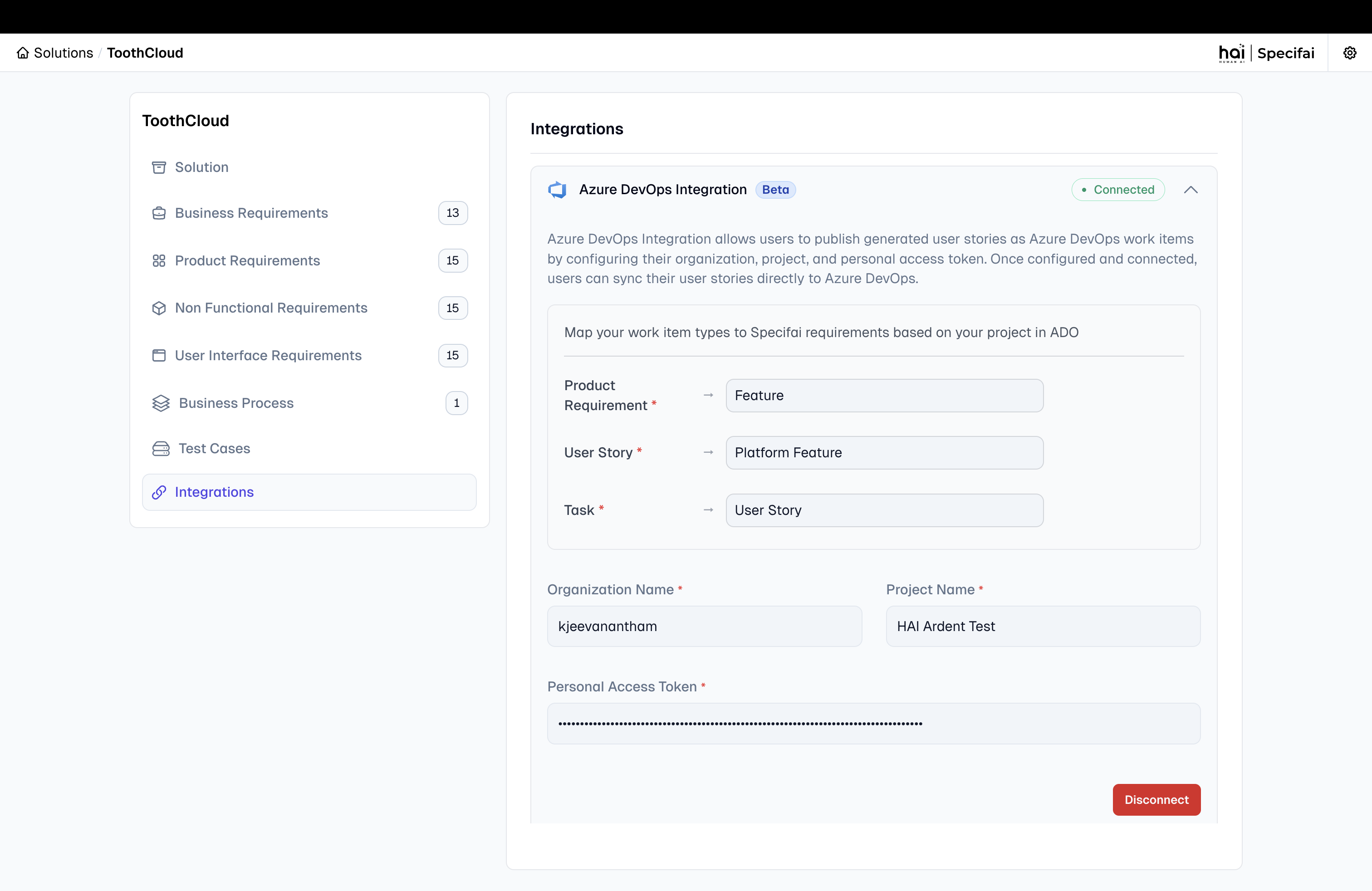Collapse the Azure DevOps Integration panel
This screenshot has height=891, width=1372.
[1191, 190]
